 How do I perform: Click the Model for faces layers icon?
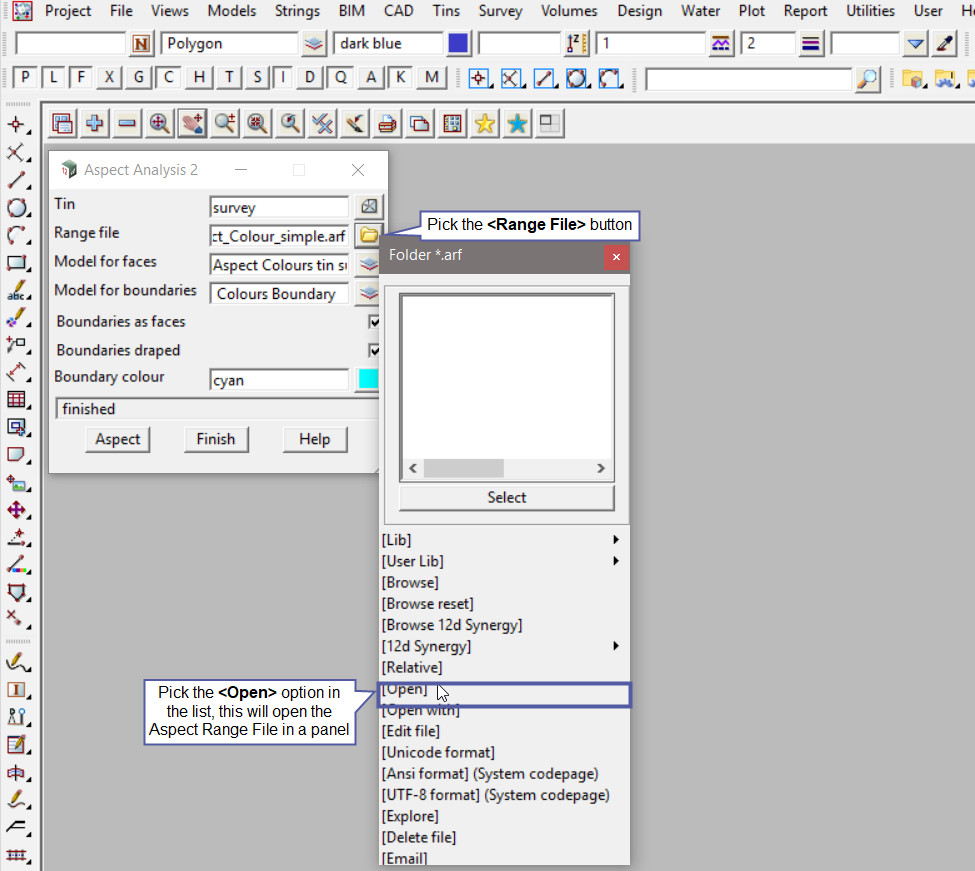click(369, 265)
